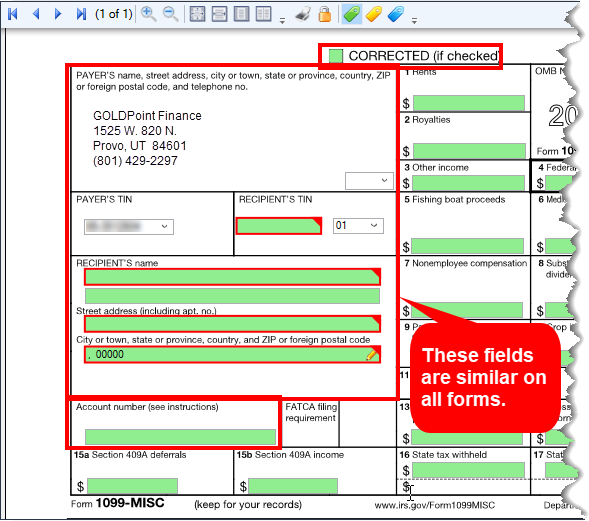Click the 7 Nonemployee compensation amount field
The width and height of the screenshot is (589, 521).
tap(467, 310)
